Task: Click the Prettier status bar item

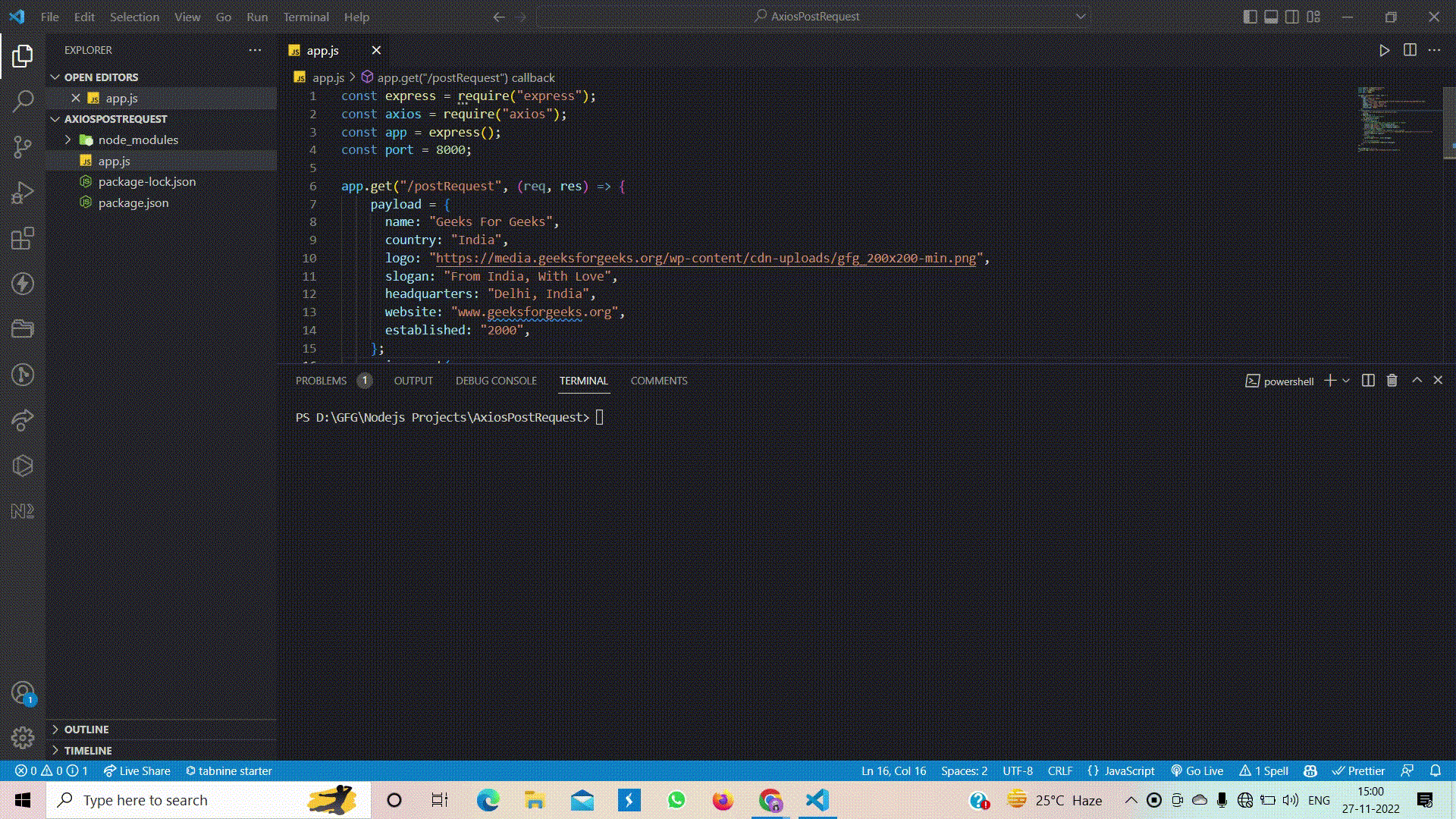Action: 1358,770
